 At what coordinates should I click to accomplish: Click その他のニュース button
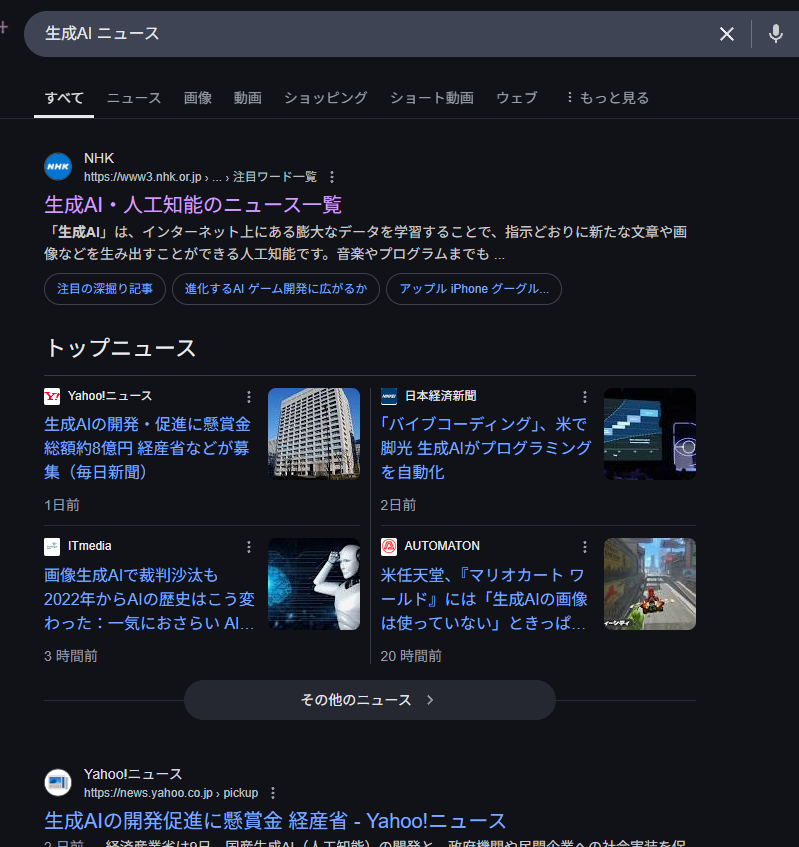(x=370, y=700)
